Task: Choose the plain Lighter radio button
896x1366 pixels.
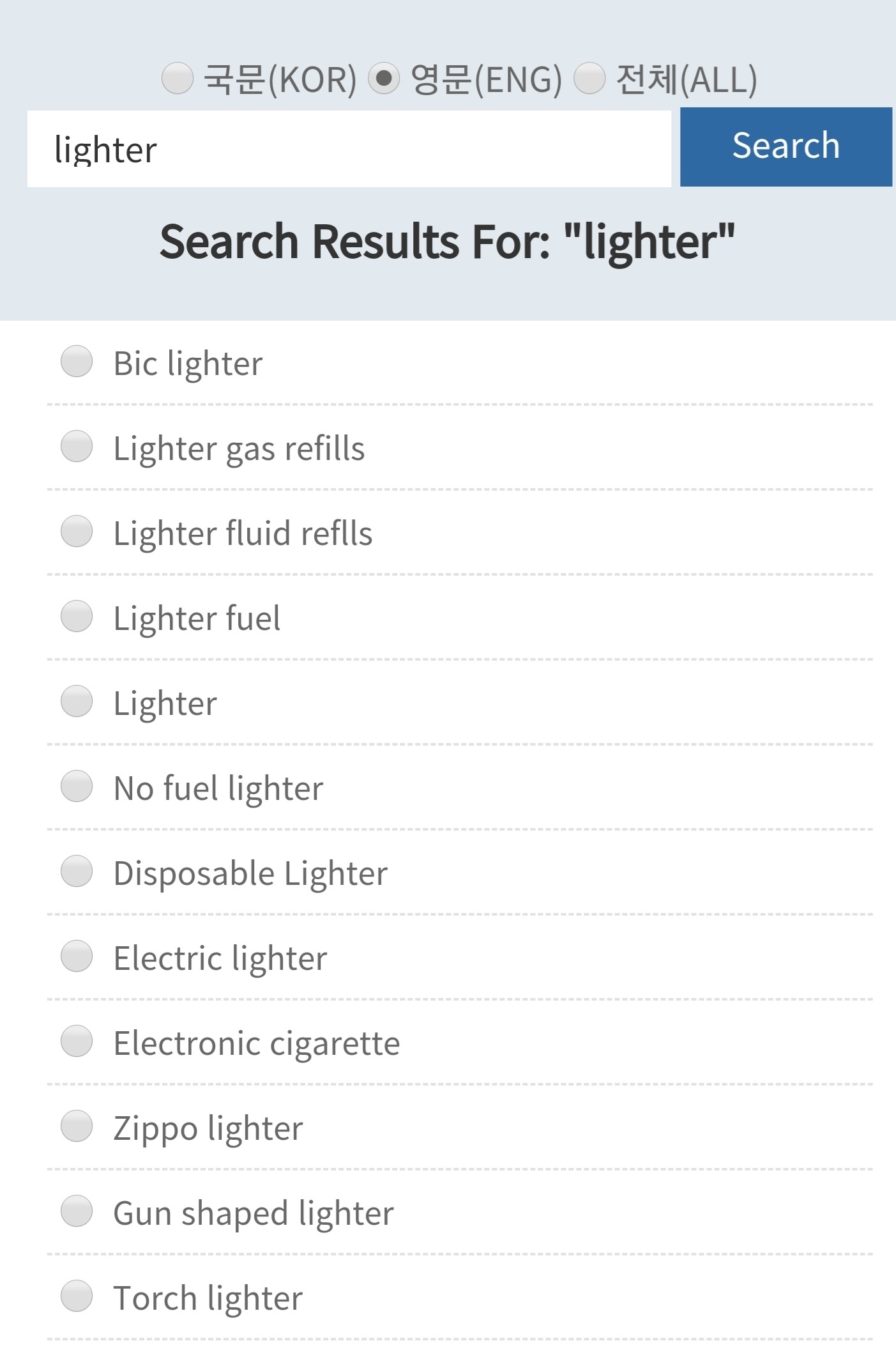Action: 77,702
